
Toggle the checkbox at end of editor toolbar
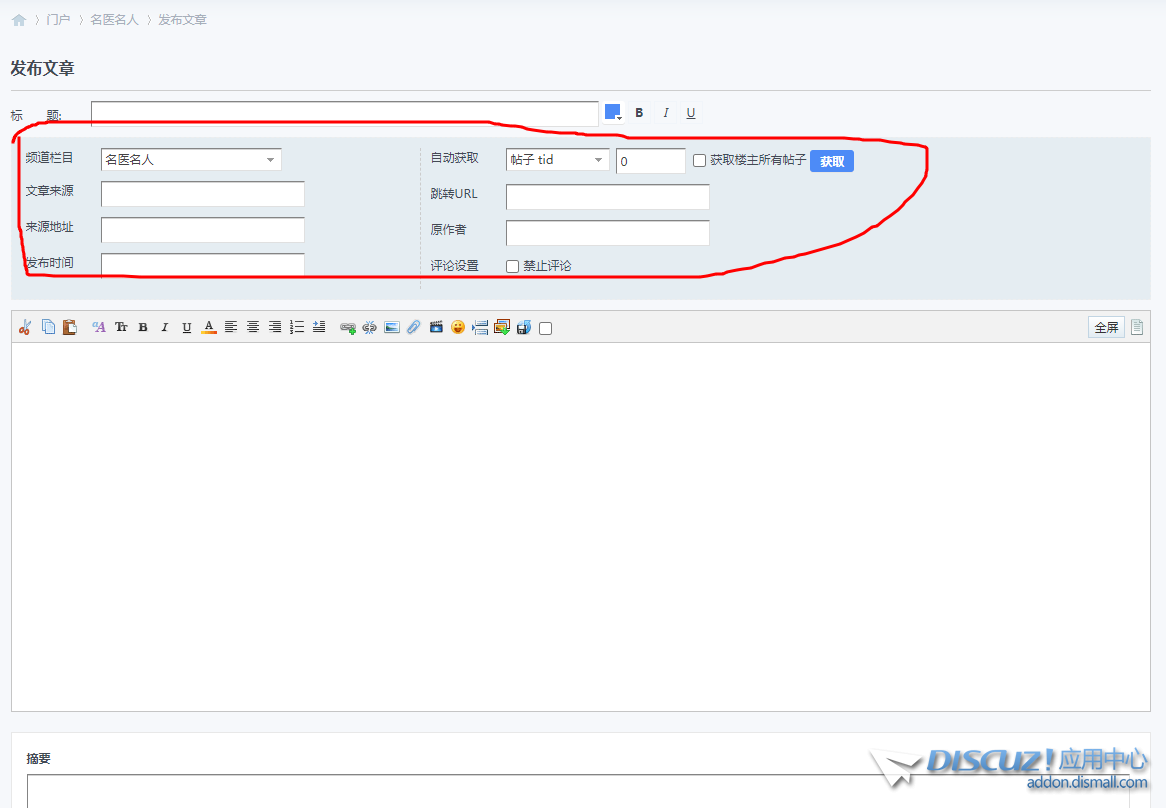pyautogui.click(x=545, y=328)
